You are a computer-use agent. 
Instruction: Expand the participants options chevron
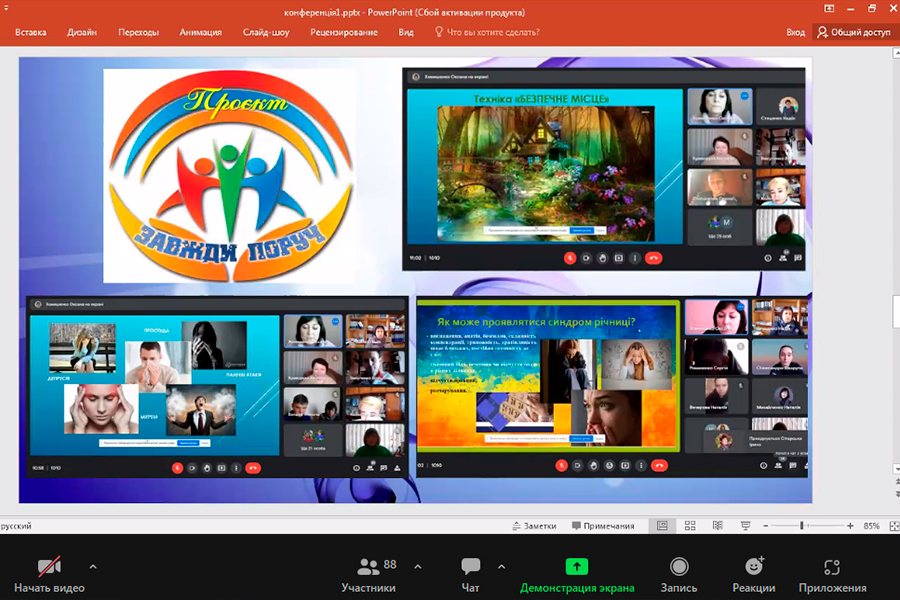[x=418, y=566]
